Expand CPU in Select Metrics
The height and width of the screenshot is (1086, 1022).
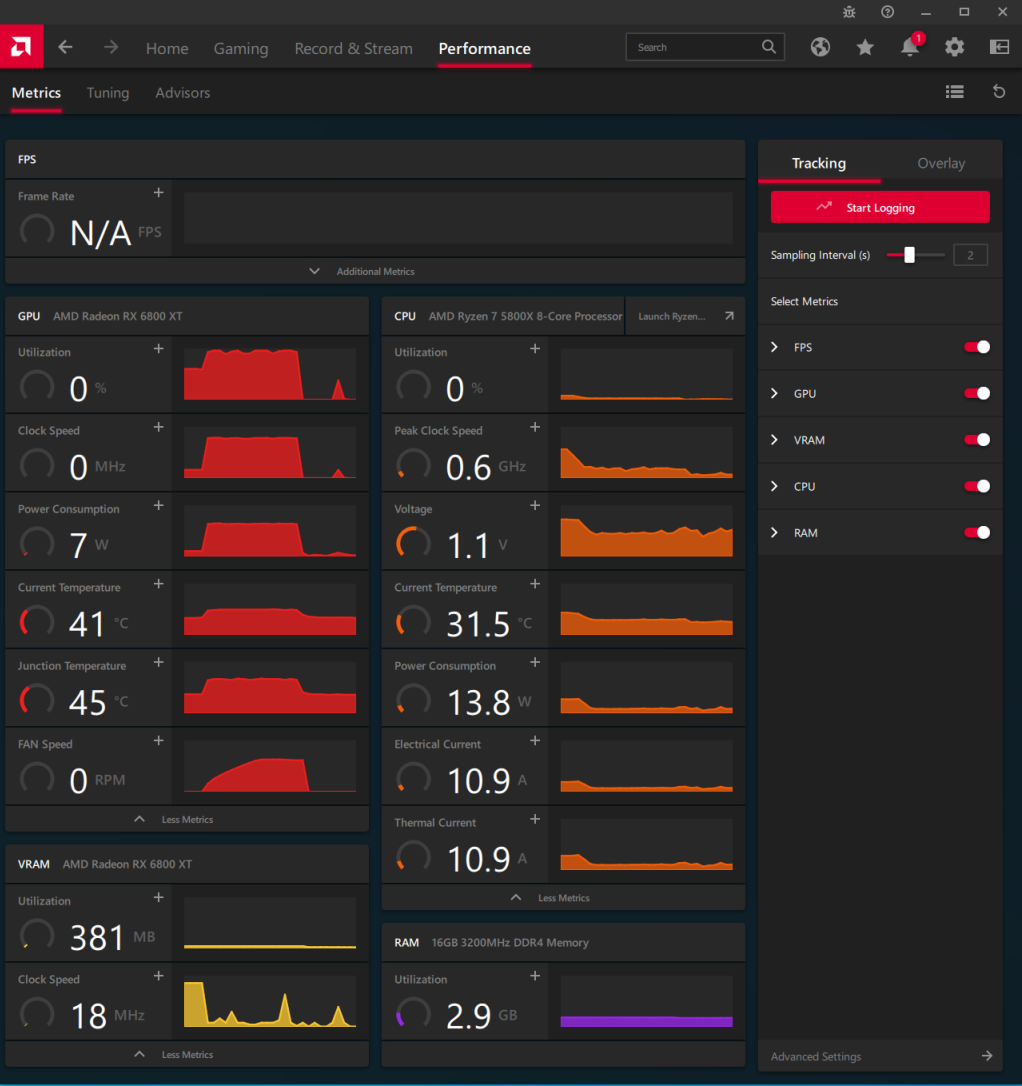pyautogui.click(x=775, y=486)
